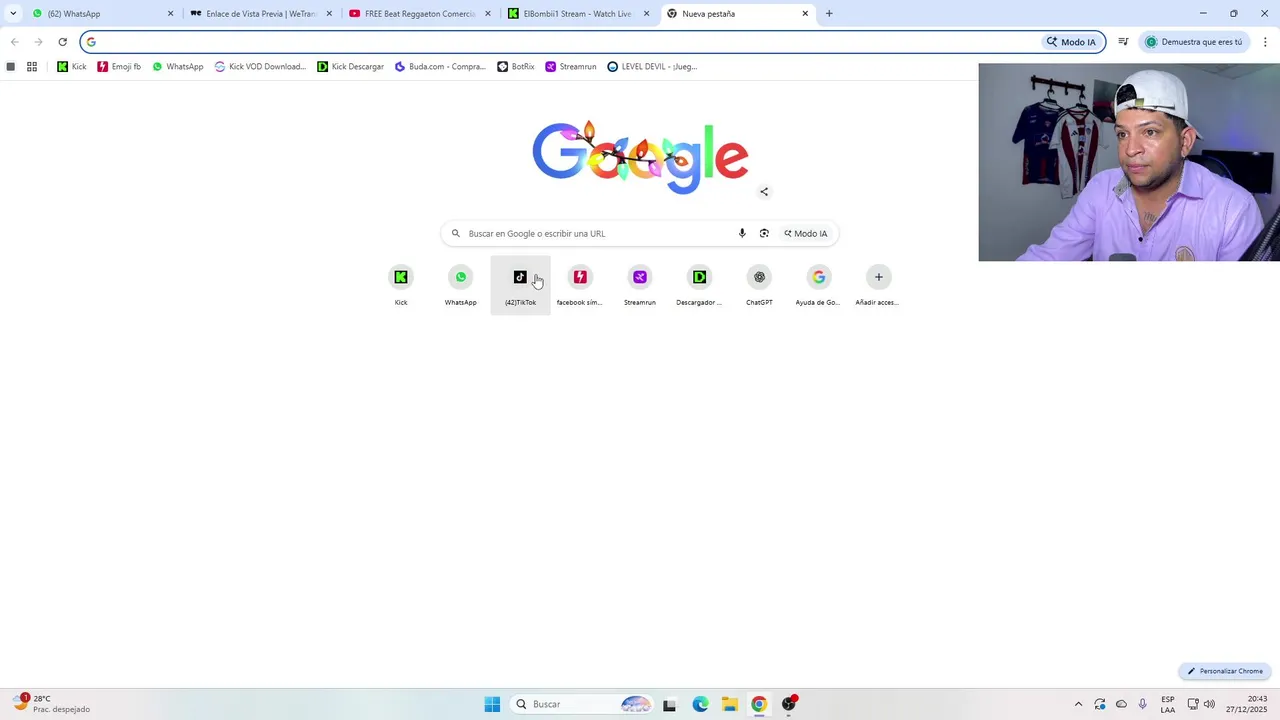This screenshot has width=1280, height=720.
Task: Open the Kick Descargar bookmark
Action: [x=350, y=67]
